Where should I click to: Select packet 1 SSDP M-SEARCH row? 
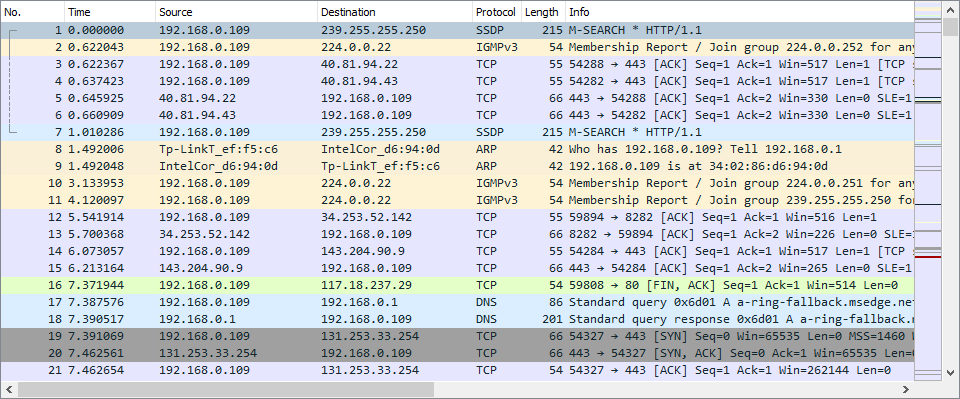click(x=457, y=30)
